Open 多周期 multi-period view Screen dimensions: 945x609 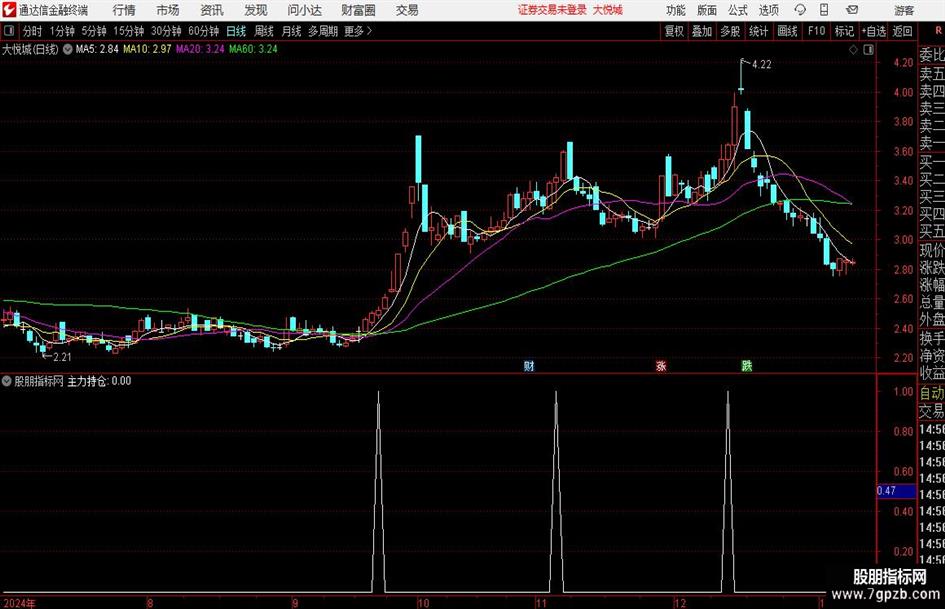(323, 31)
